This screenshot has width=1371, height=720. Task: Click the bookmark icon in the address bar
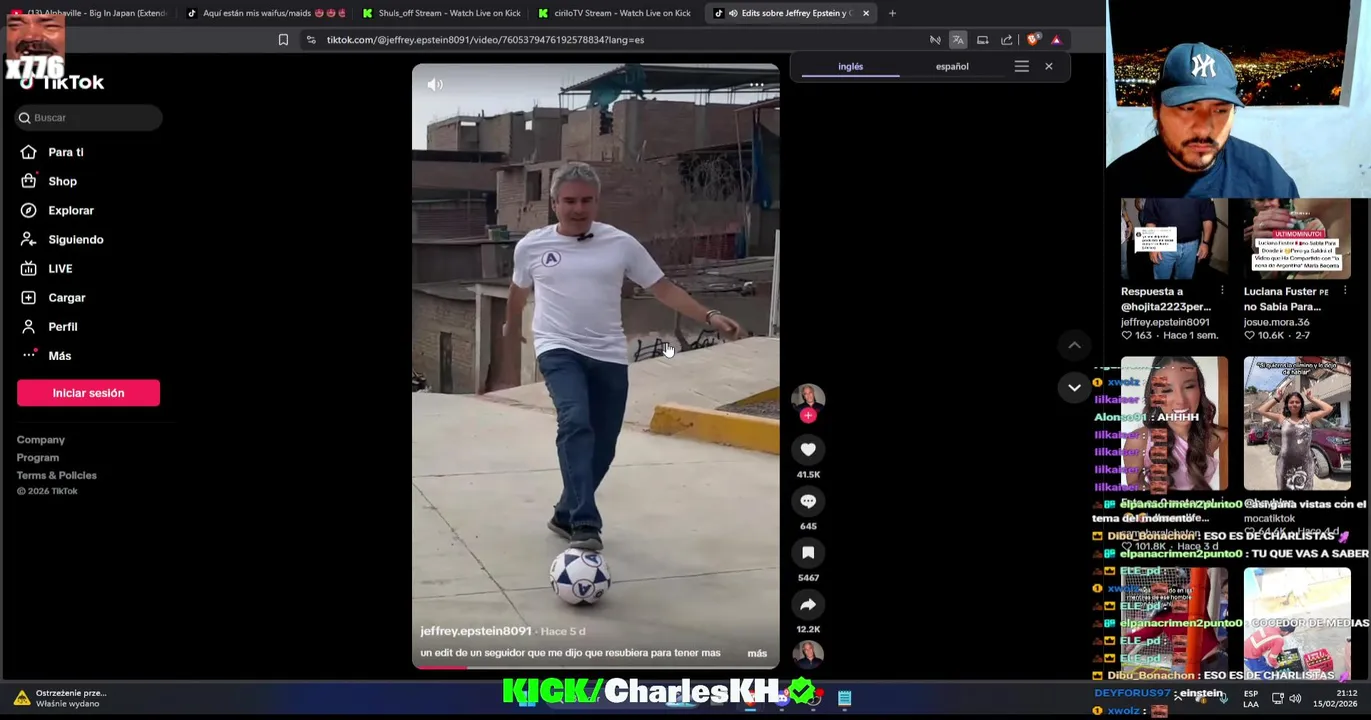(x=283, y=40)
